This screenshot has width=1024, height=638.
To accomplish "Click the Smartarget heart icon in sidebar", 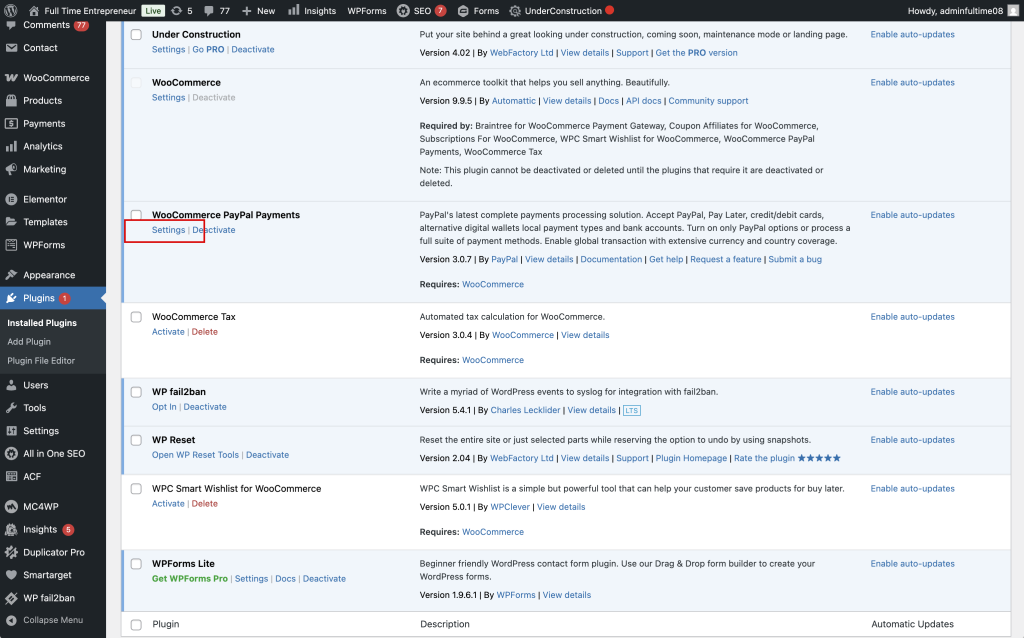I will click(x=11, y=575).
